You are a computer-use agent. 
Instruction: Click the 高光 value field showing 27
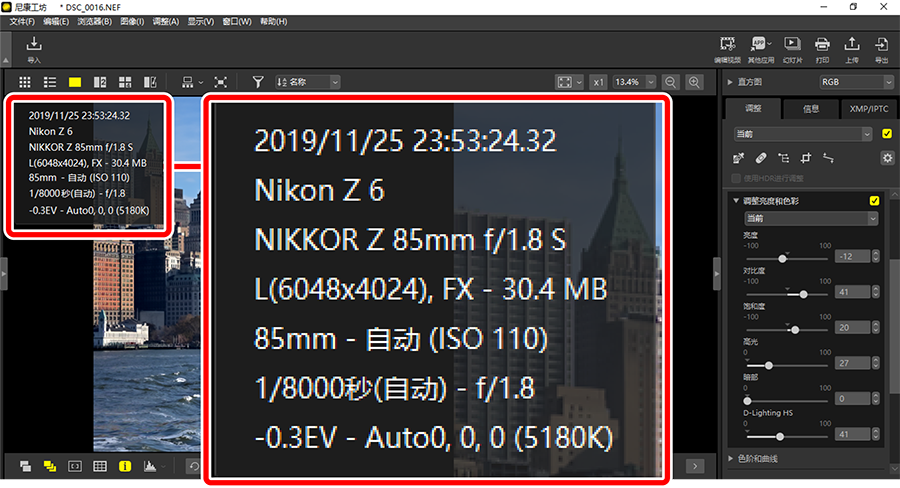tap(852, 363)
